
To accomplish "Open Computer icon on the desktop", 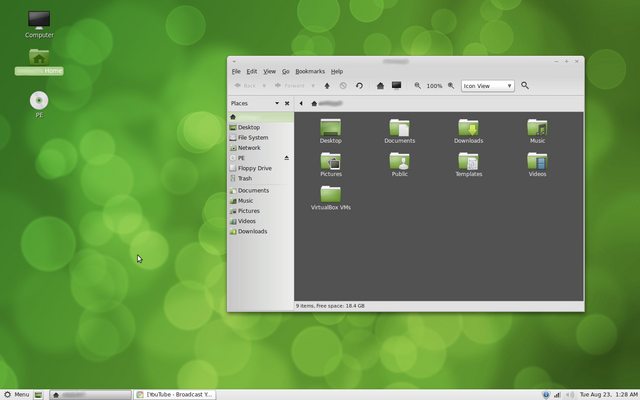I will pos(39,24).
